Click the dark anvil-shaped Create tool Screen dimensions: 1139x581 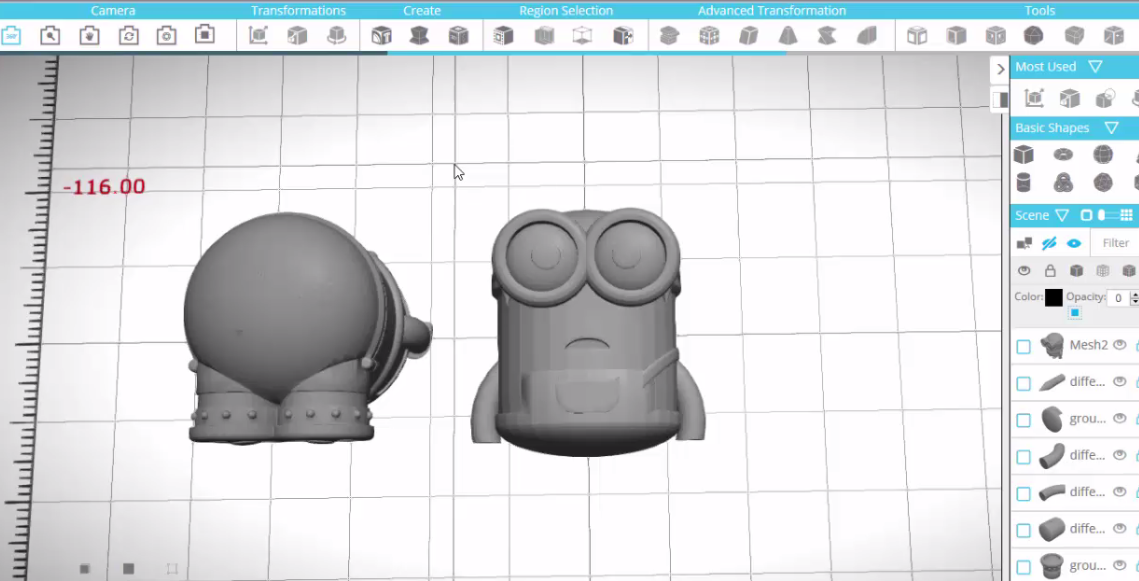419,36
